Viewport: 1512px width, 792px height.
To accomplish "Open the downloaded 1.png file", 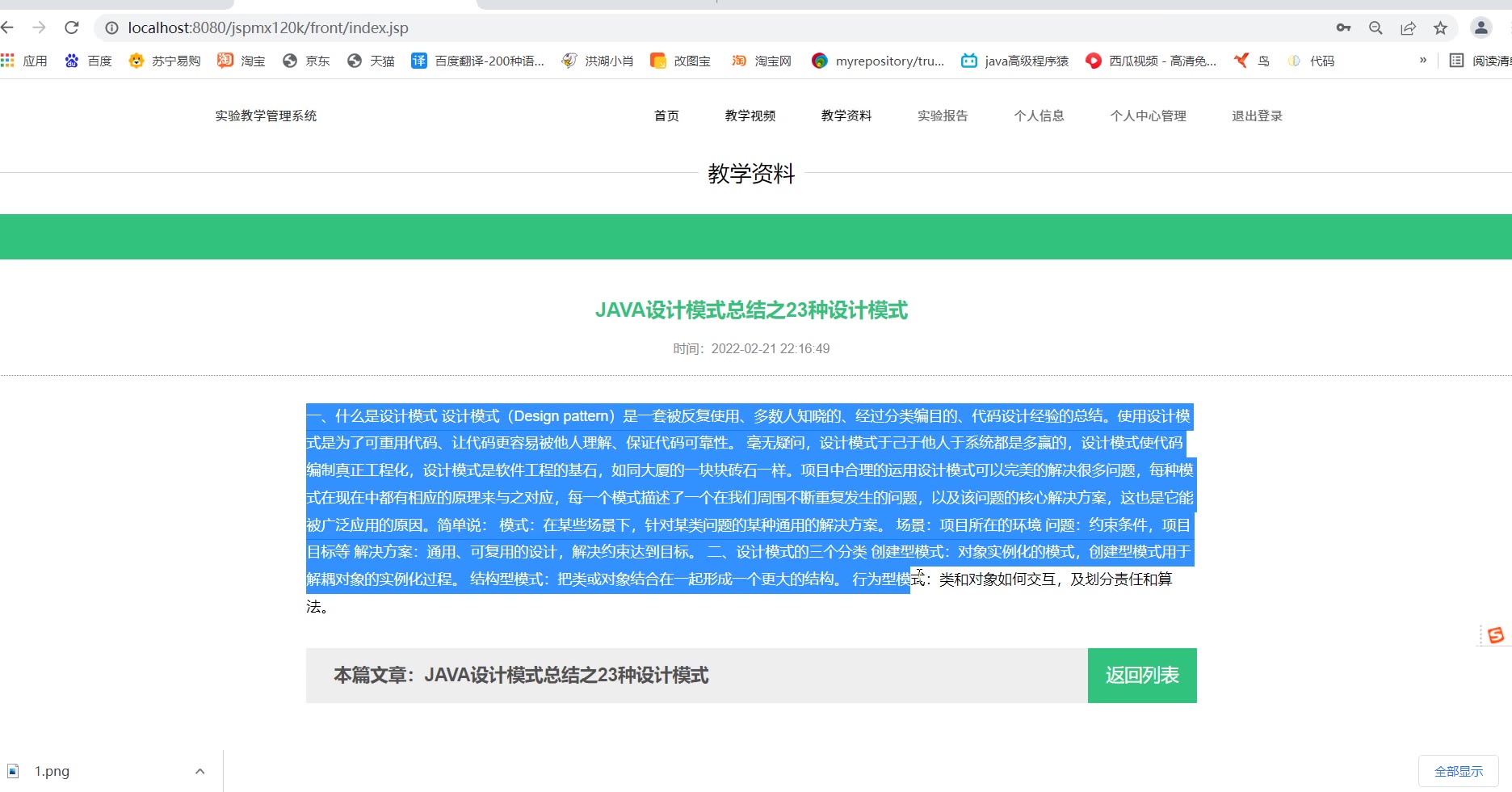I will 52,771.
